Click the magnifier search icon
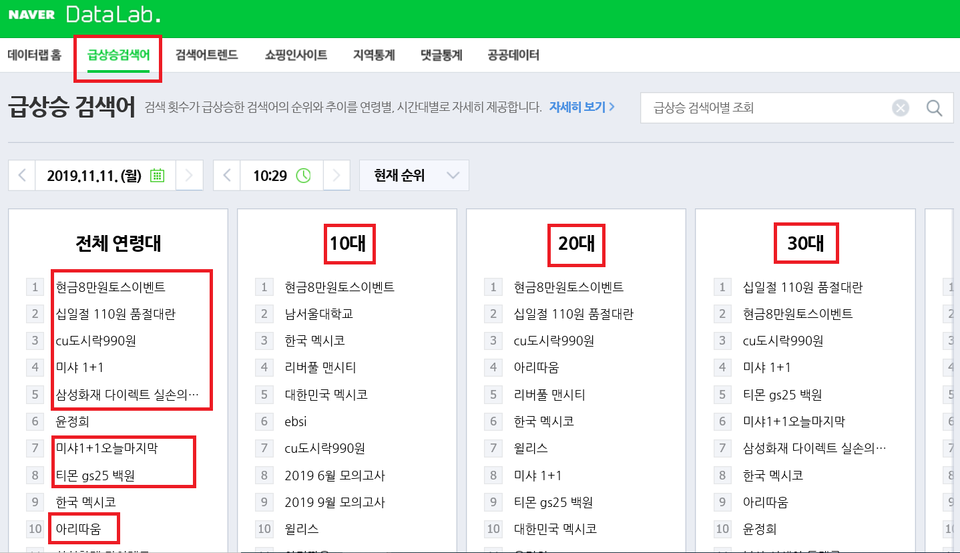Viewport: 960px width, 553px height. point(934,108)
